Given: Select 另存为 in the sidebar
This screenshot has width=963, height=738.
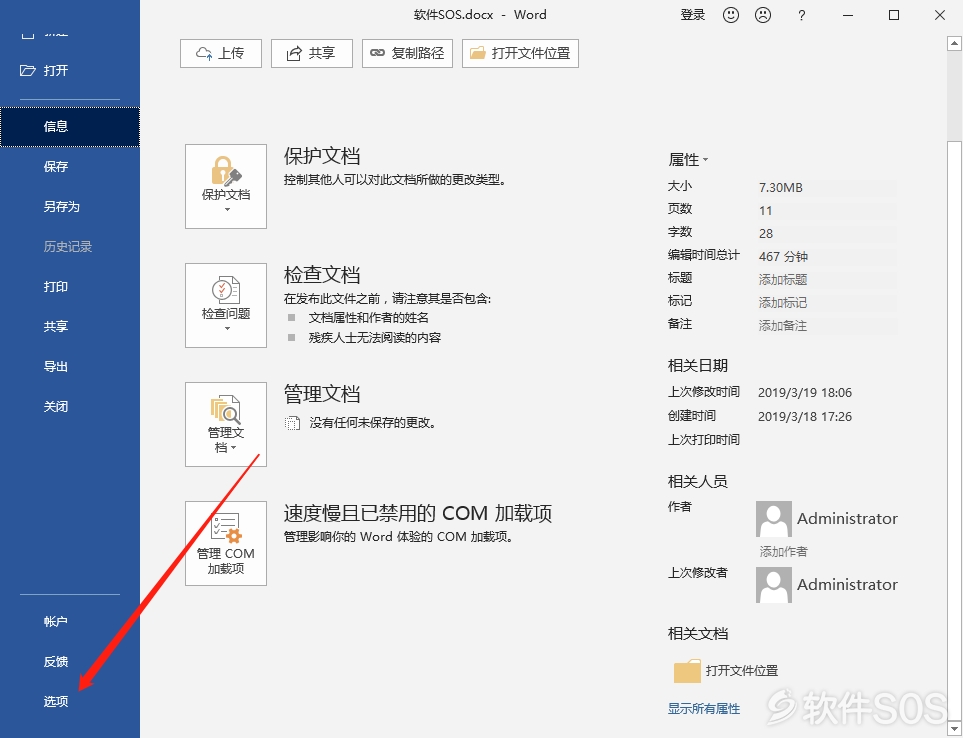Looking at the screenshot, I should (70, 206).
